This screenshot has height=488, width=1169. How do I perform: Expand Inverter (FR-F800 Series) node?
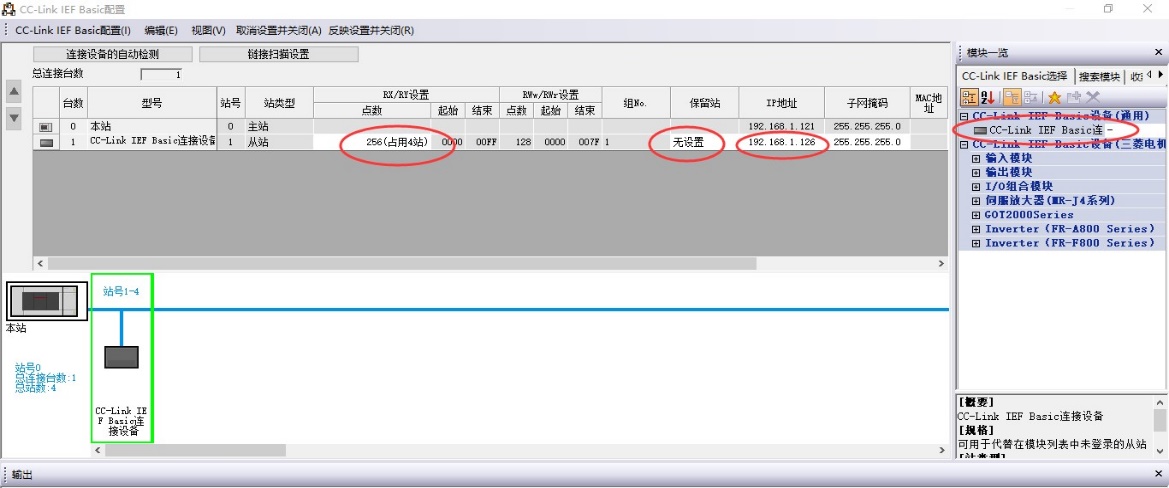tap(977, 244)
